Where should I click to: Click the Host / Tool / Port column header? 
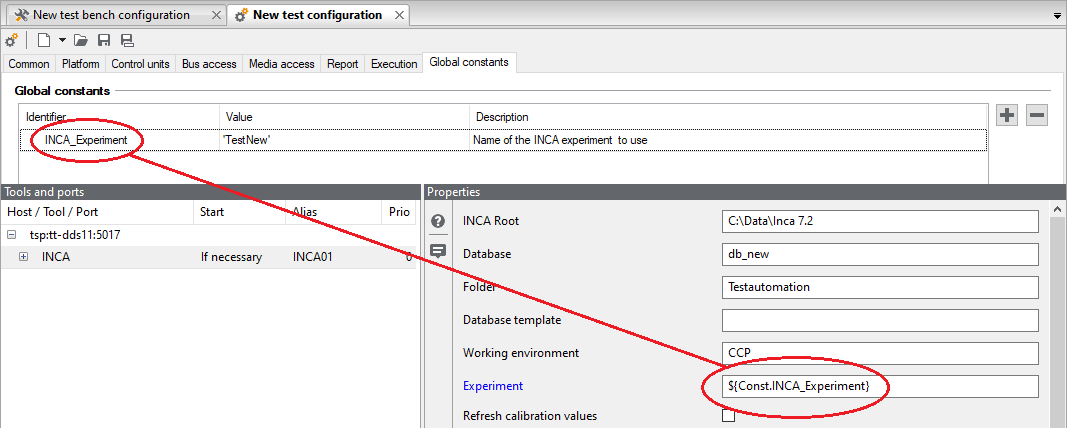pos(97,212)
